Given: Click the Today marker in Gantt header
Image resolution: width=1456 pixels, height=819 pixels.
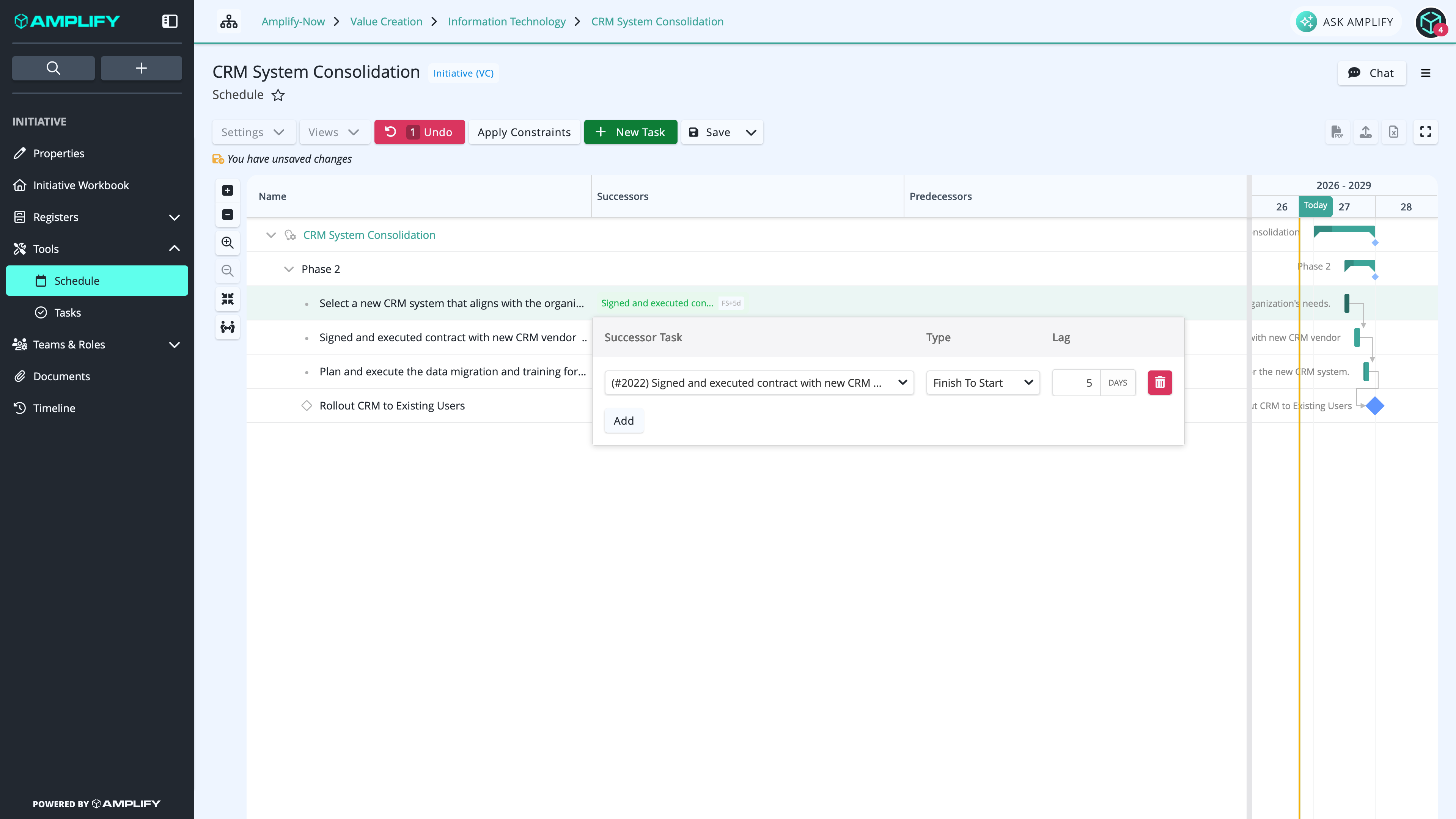Looking at the screenshot, I should [x=1315, y=206].
